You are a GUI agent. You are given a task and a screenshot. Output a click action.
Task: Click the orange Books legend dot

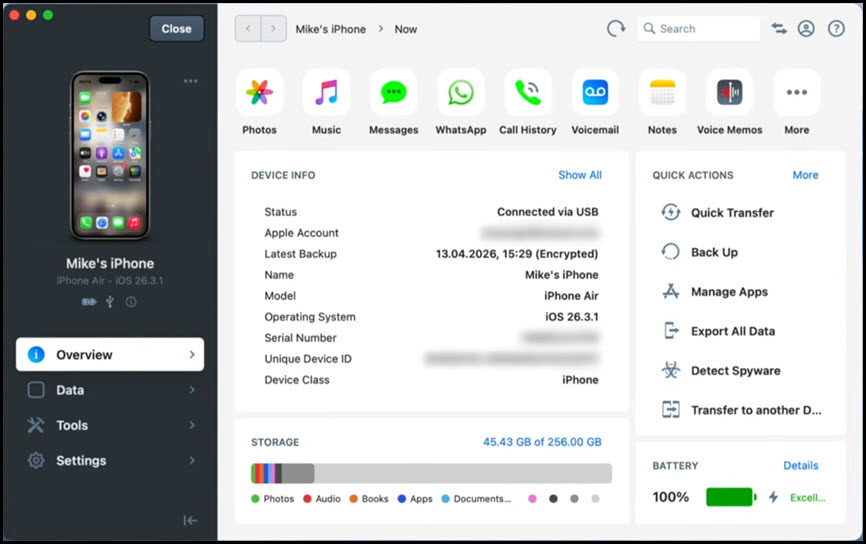coord(353,499)
